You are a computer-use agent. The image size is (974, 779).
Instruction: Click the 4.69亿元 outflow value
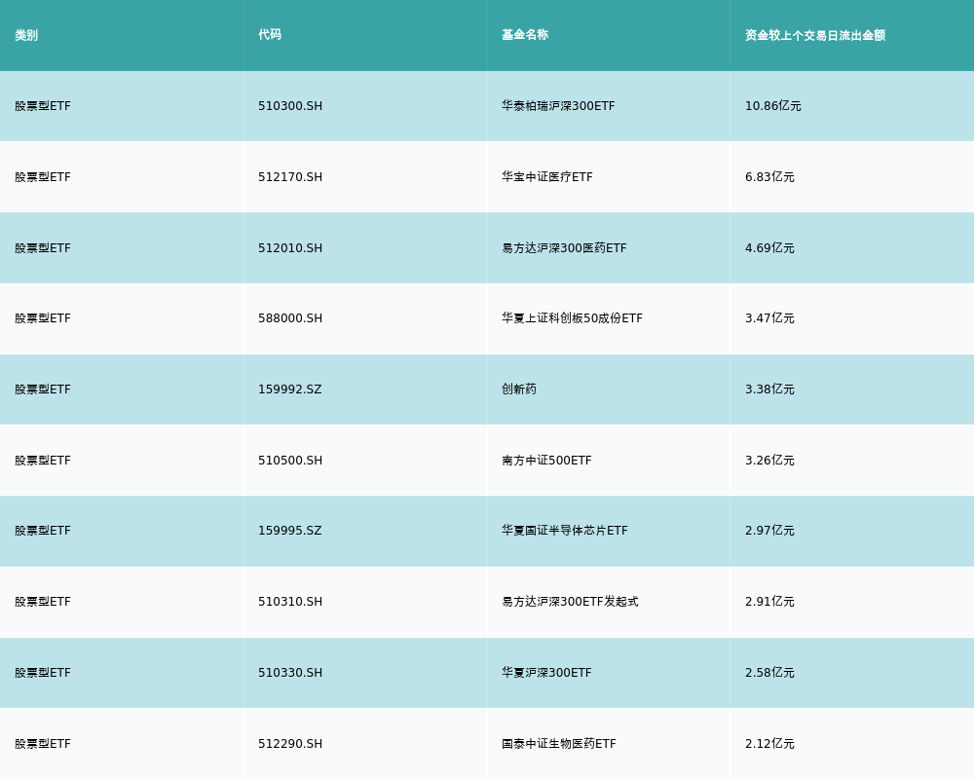pos(769,248)
